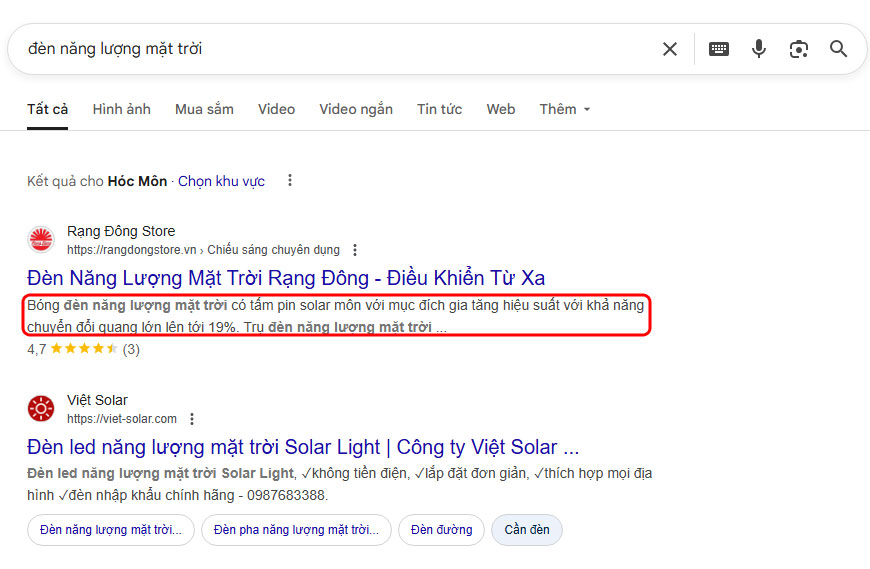The image size is (870, 569).
Task: Click the Rạng Đông Store favicon
Action: 41,240
